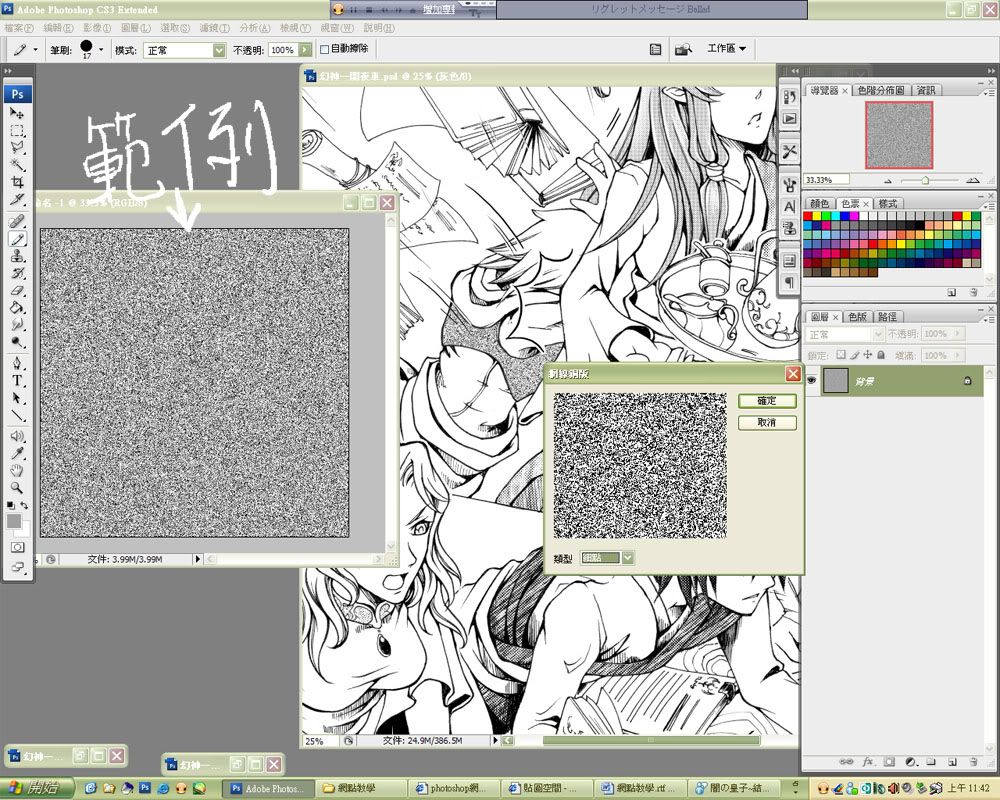Click the Navigator zoom percentage field

(x=827, y=180)
